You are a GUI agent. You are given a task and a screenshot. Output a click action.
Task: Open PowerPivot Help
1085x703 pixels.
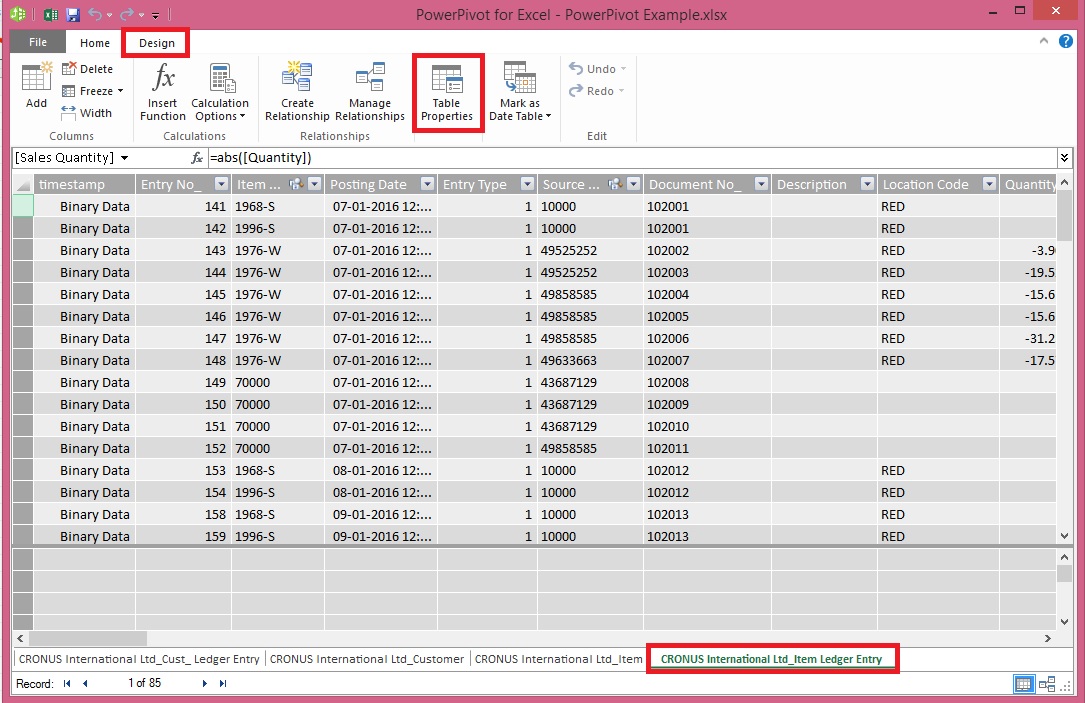[x=1066, y=42]
